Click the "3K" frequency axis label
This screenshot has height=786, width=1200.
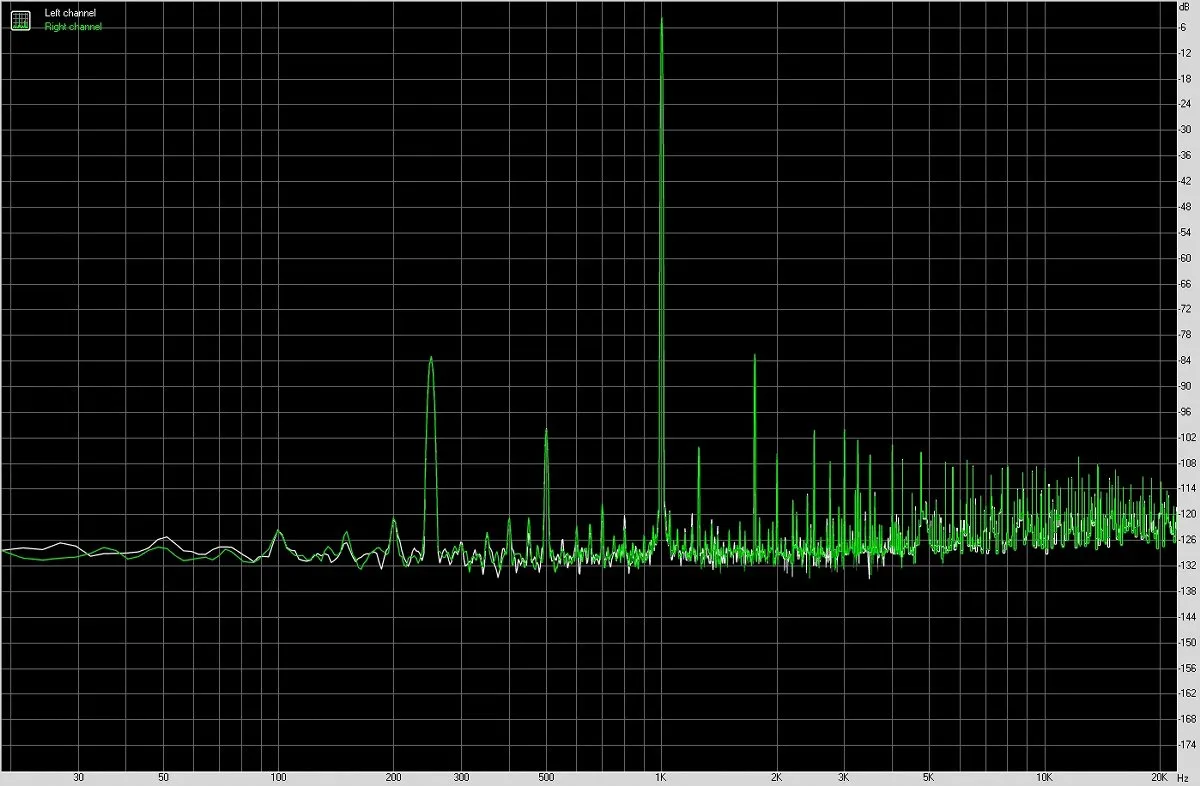tap(844, 776)
